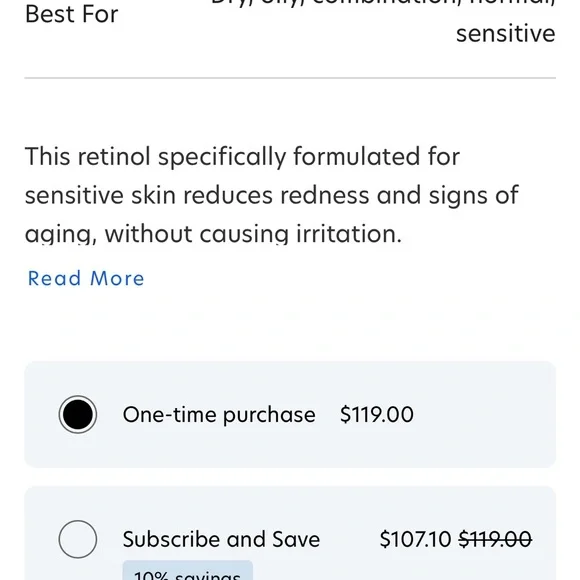Click the horizontal divider below Best For
Image resolution: width=580 pixels, height=580 pixels.
point(290,78)
